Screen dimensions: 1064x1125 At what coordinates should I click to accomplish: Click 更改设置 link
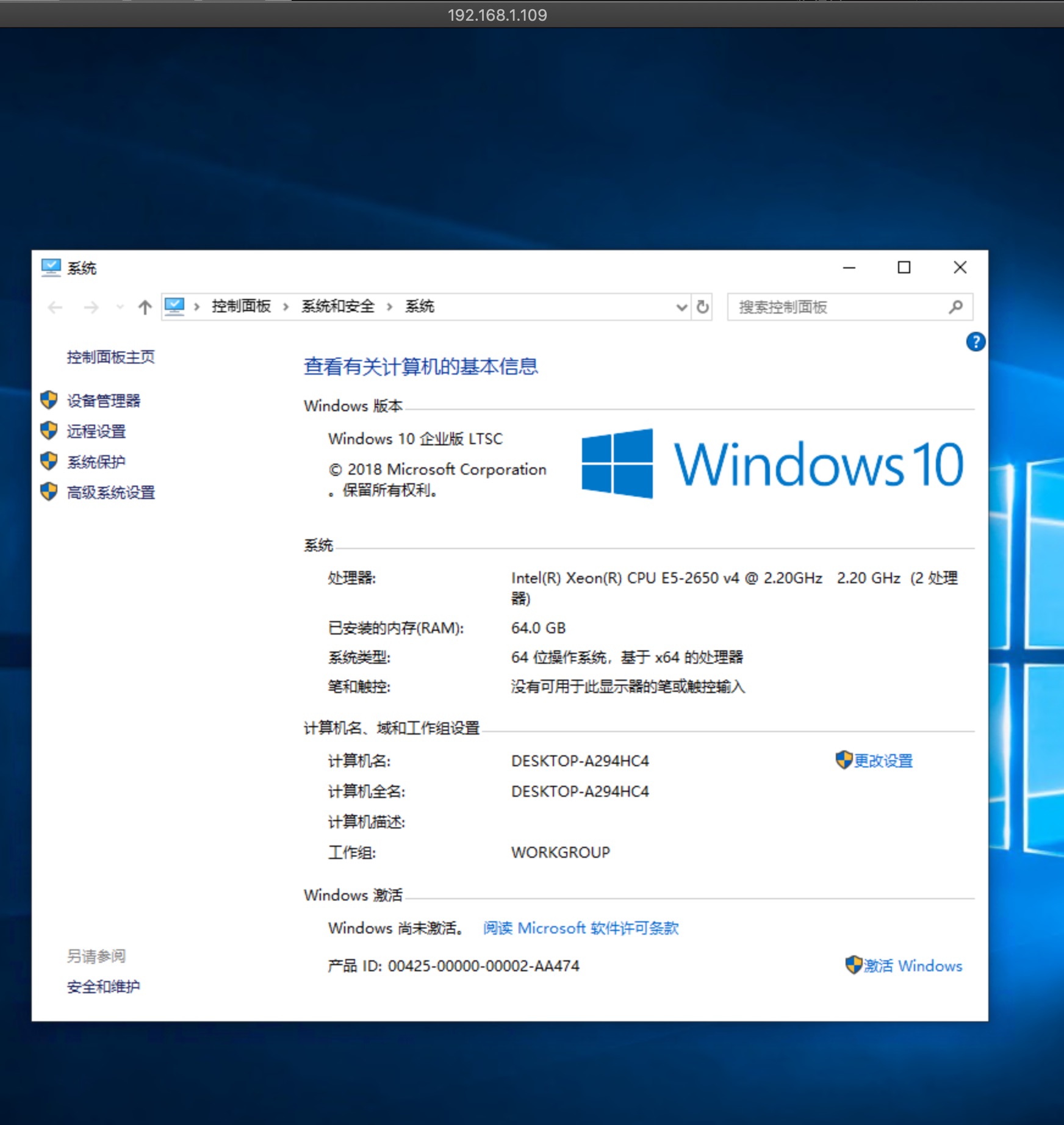tap(883, 761)
